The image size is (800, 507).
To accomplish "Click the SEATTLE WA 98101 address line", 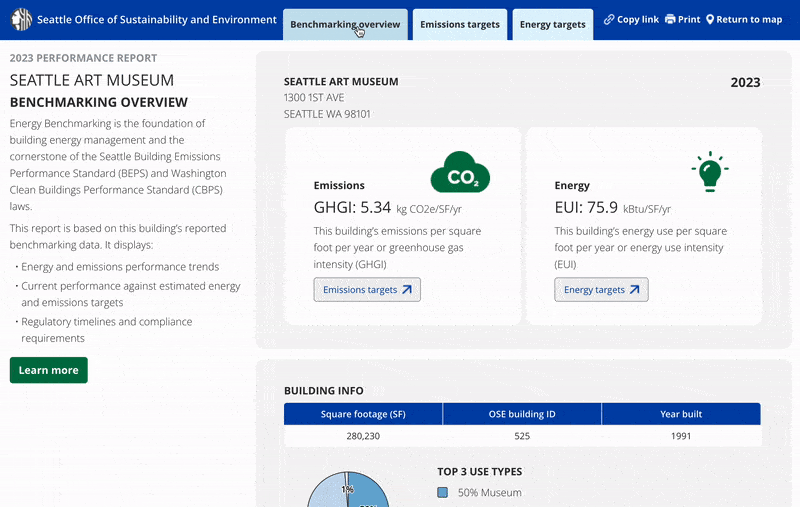I will click(x=327, y=114).
